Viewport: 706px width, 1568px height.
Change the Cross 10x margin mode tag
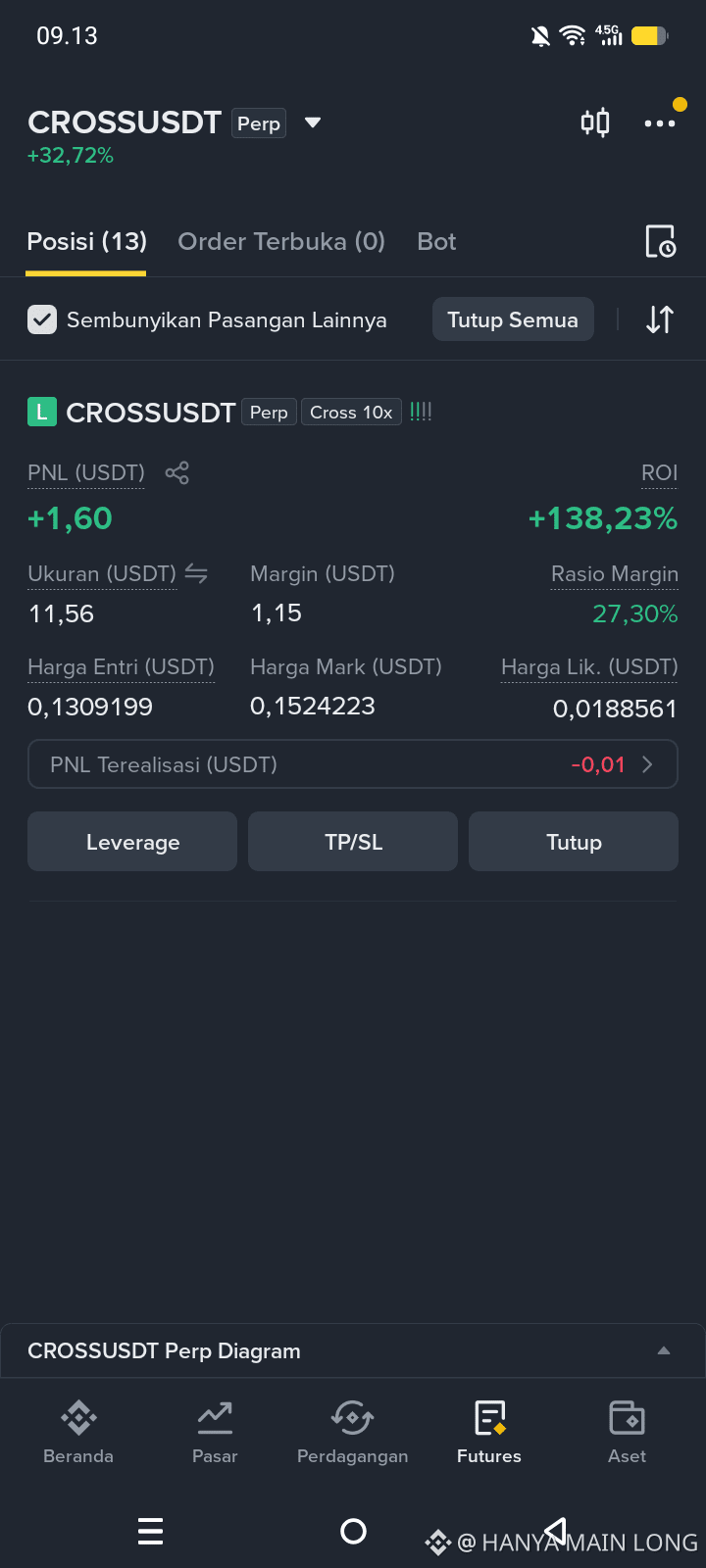(351, 413)
